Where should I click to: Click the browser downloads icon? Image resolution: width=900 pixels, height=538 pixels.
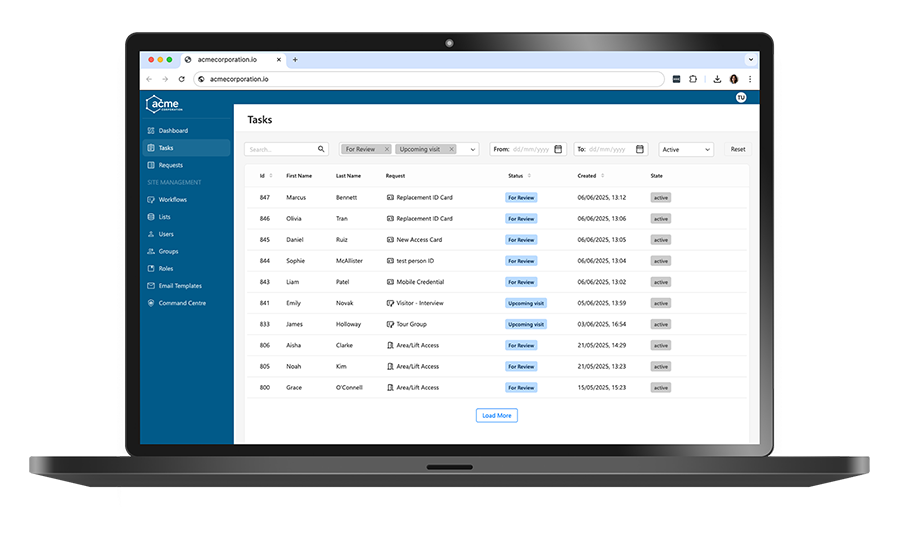pyautogui.click(x=717, y=79)
